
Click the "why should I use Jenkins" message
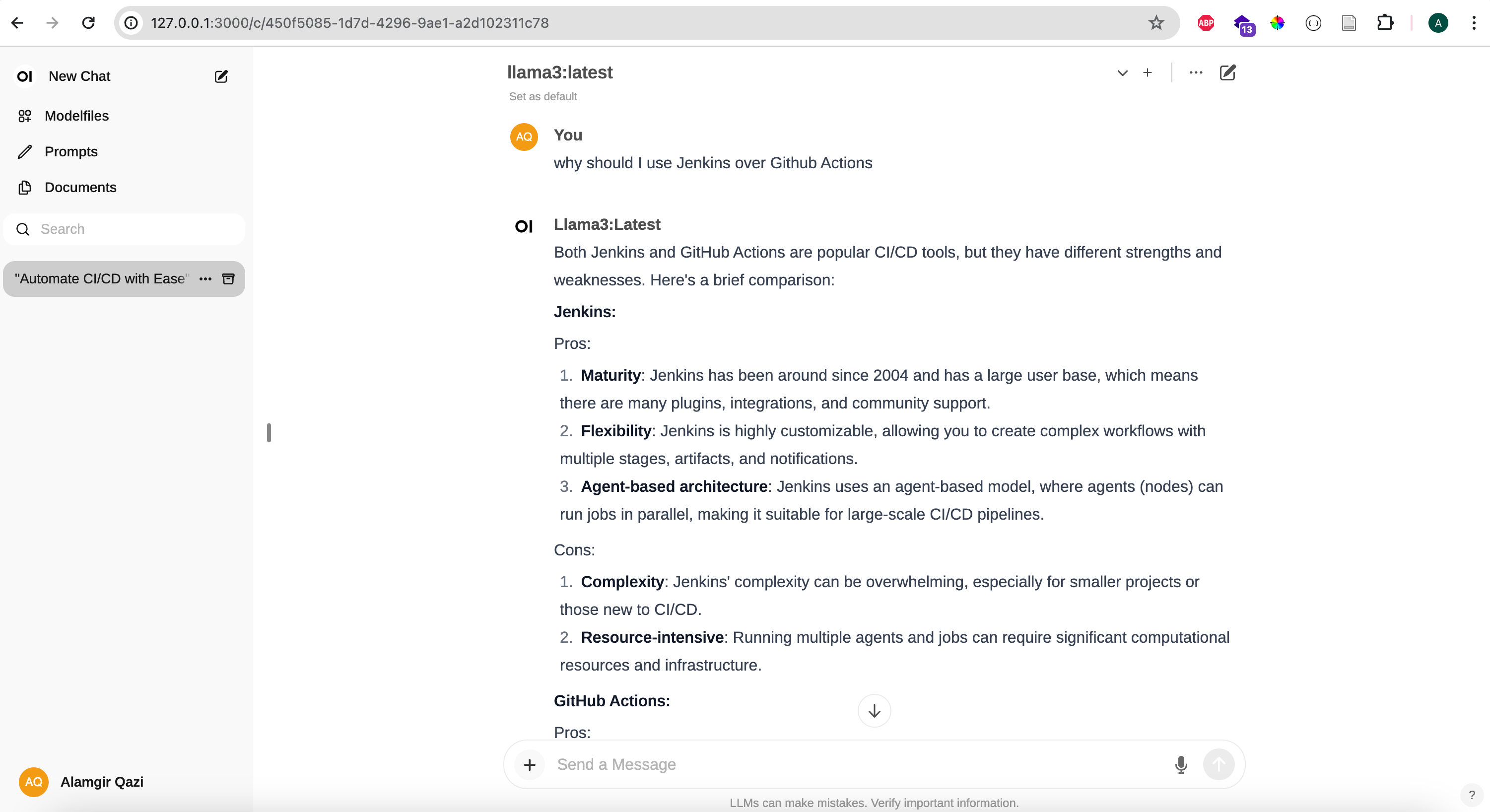pyautogui.click(x=713, y=163)
